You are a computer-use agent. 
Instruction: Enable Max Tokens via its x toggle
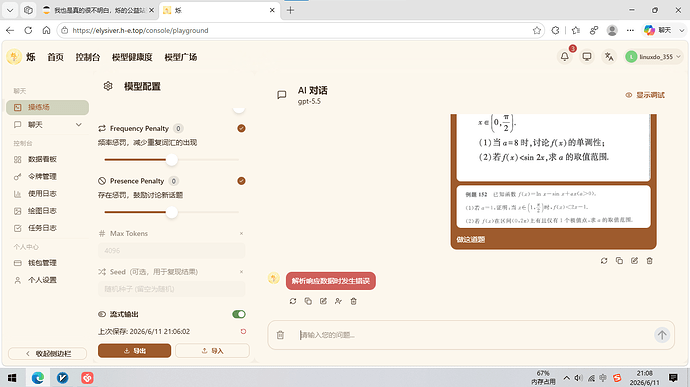tap(241, 234)
